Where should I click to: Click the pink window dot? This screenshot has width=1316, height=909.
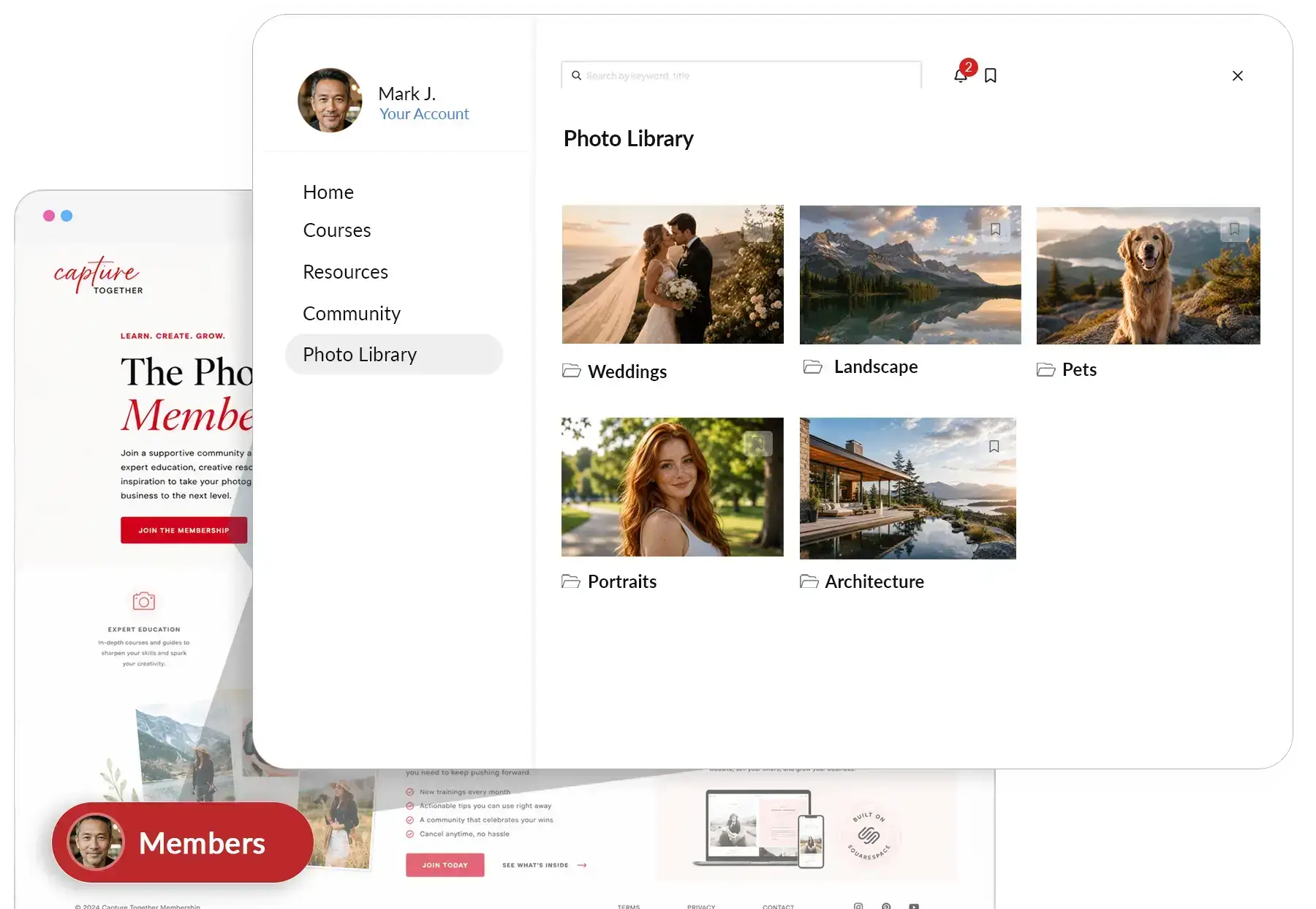coord(49,216)
